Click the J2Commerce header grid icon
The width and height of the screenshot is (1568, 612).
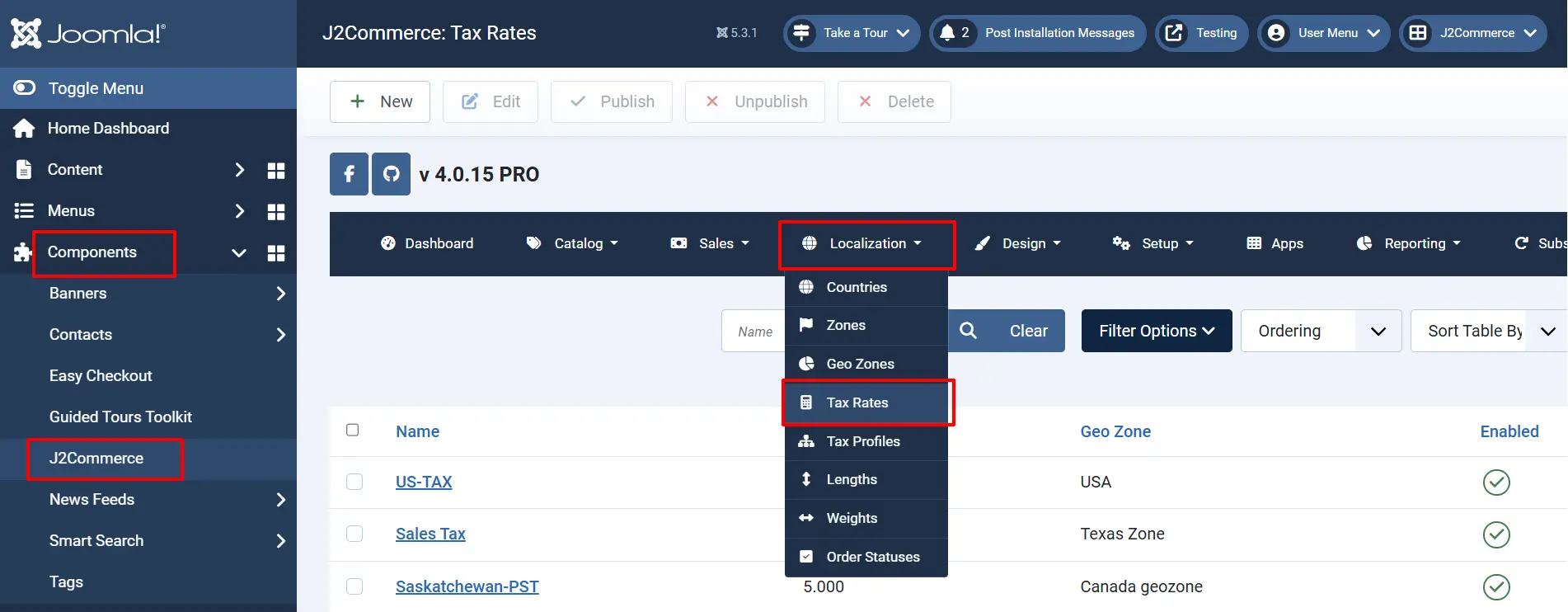pos(1418,33)
